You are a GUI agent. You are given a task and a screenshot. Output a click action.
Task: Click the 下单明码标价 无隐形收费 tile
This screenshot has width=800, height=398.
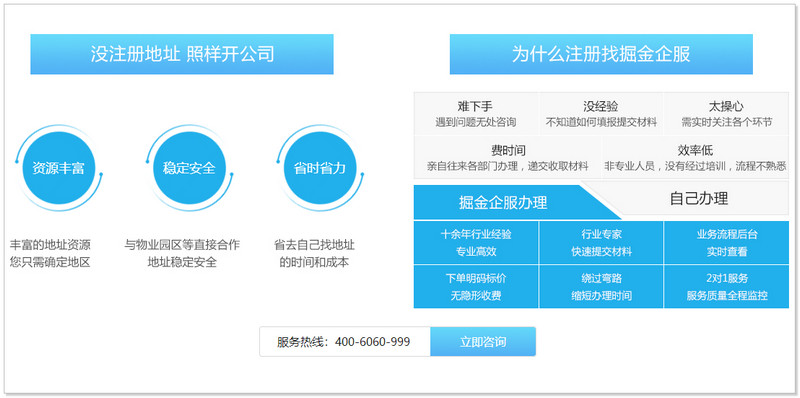coord(476,286)
